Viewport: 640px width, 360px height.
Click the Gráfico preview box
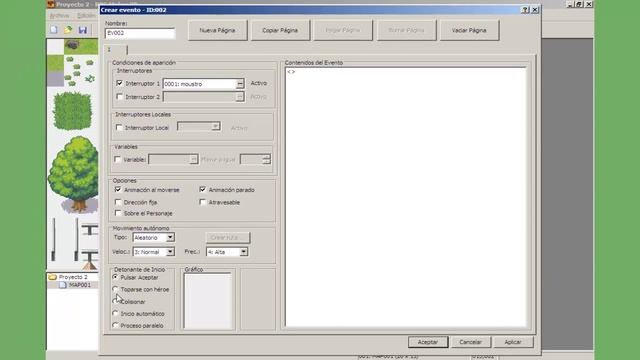[208, 301]
